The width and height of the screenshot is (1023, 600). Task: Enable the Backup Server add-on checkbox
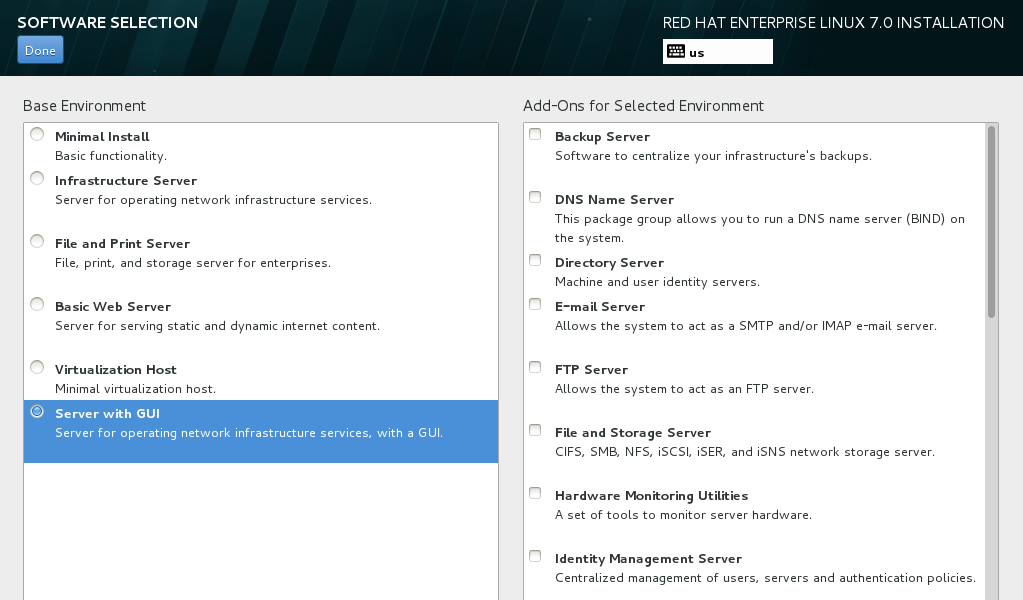tap(535, 134)
